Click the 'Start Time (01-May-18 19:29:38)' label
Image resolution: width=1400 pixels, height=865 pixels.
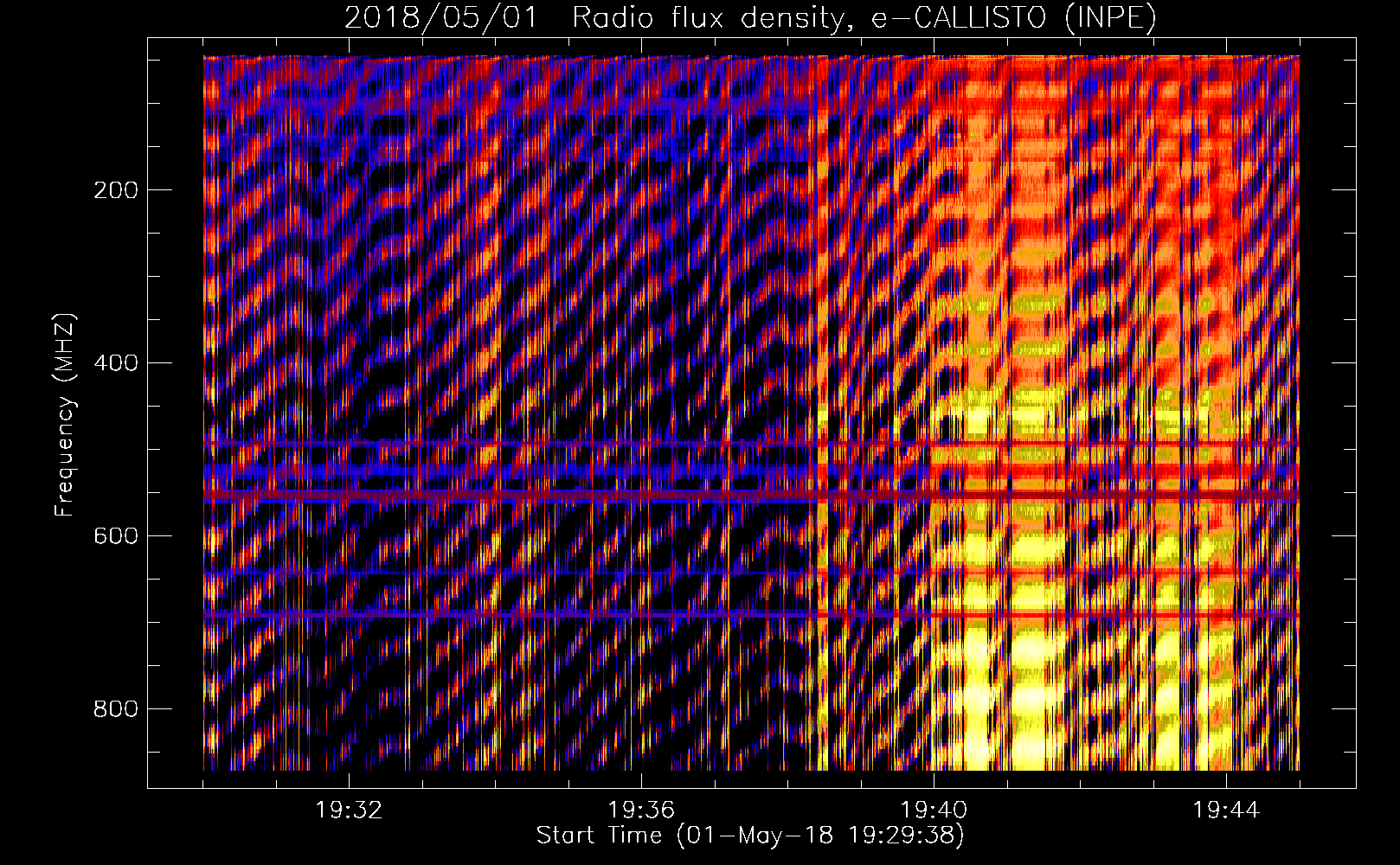[x=750, y=836]
